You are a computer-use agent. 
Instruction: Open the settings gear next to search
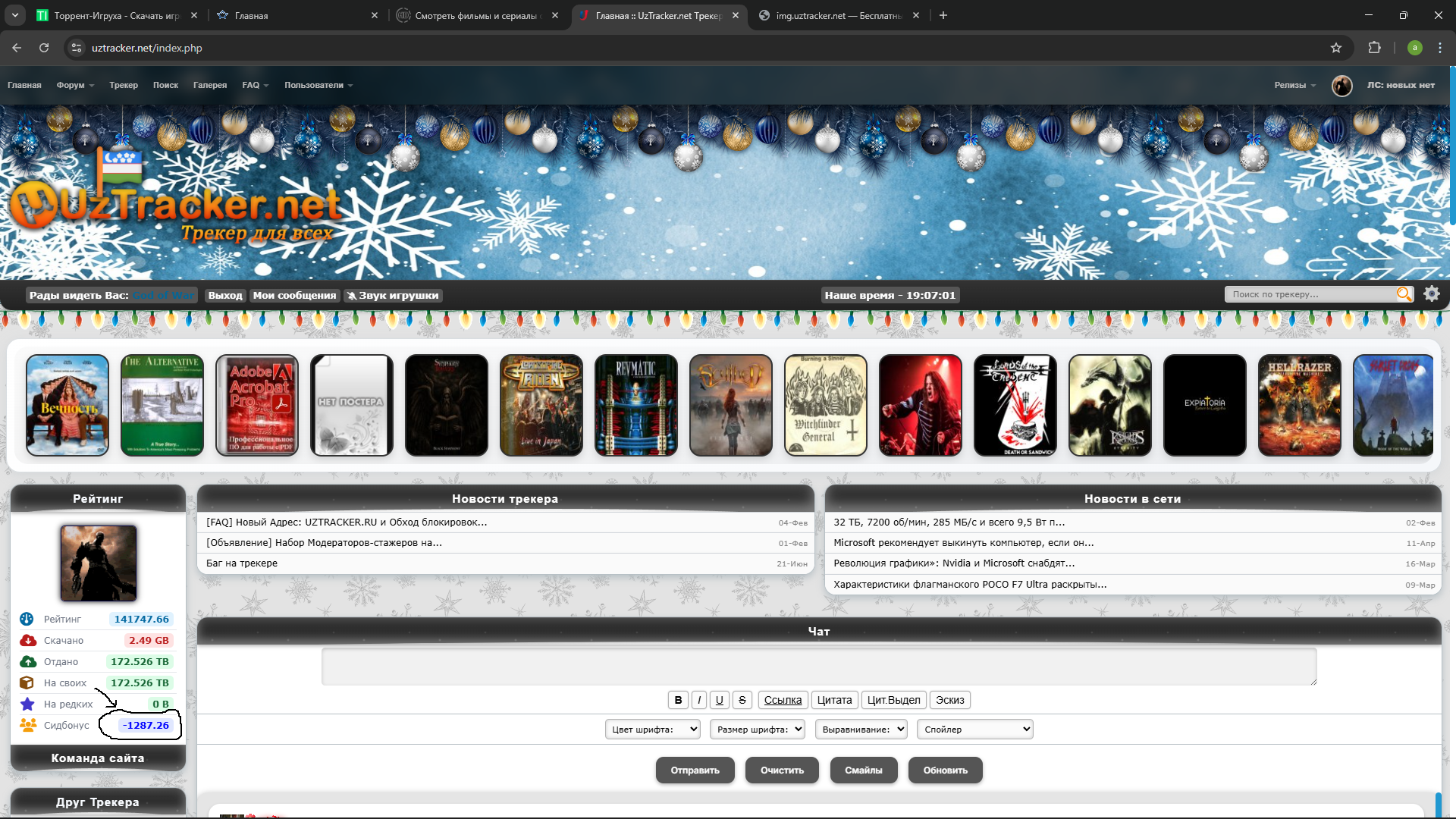[x=1432, y=294]
